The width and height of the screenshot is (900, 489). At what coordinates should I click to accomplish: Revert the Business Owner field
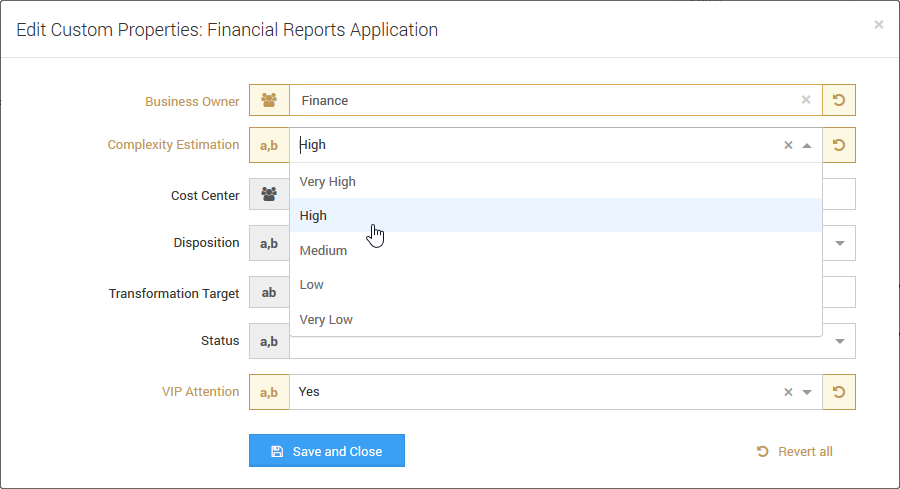pos(839,100)
